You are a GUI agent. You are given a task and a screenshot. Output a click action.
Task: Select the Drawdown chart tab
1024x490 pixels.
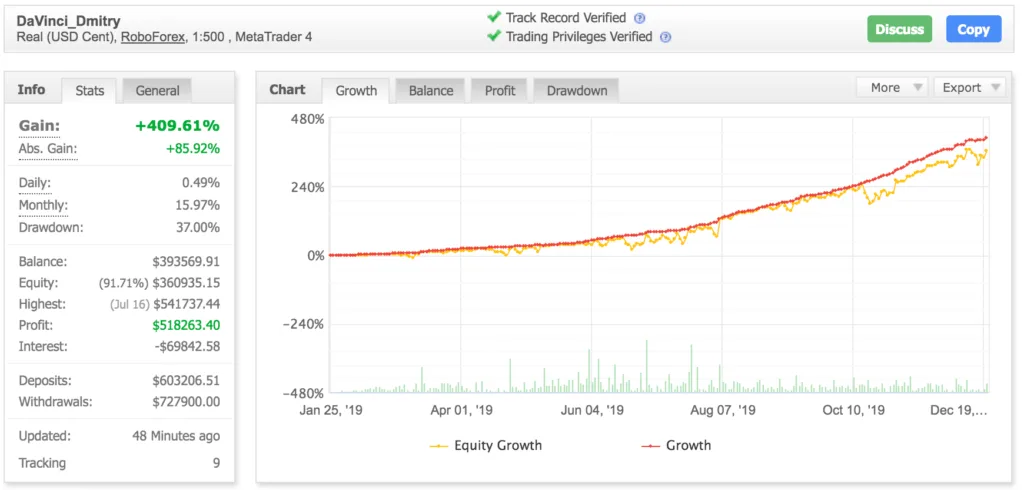click(x=577, y=91)
